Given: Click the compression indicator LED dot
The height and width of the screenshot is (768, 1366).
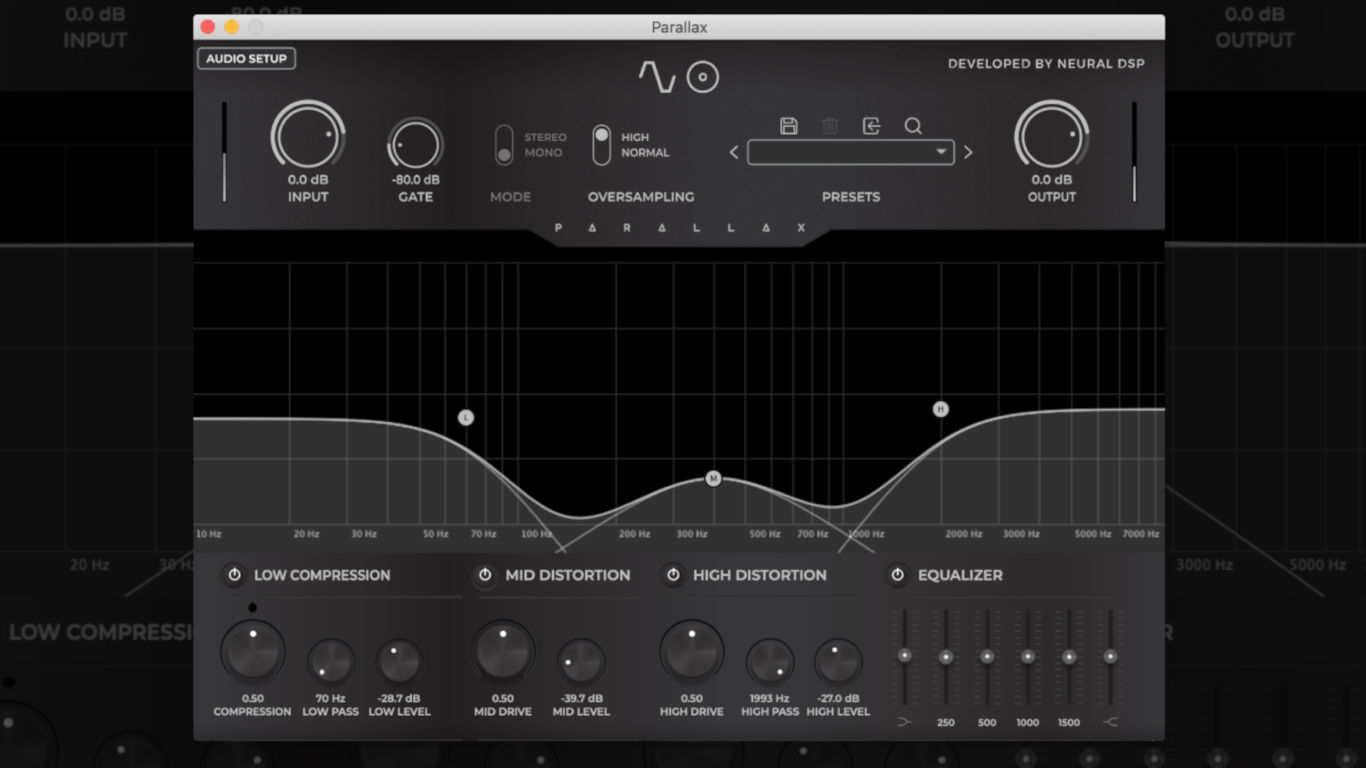Looking at the screenshot, I should (252, 607).
